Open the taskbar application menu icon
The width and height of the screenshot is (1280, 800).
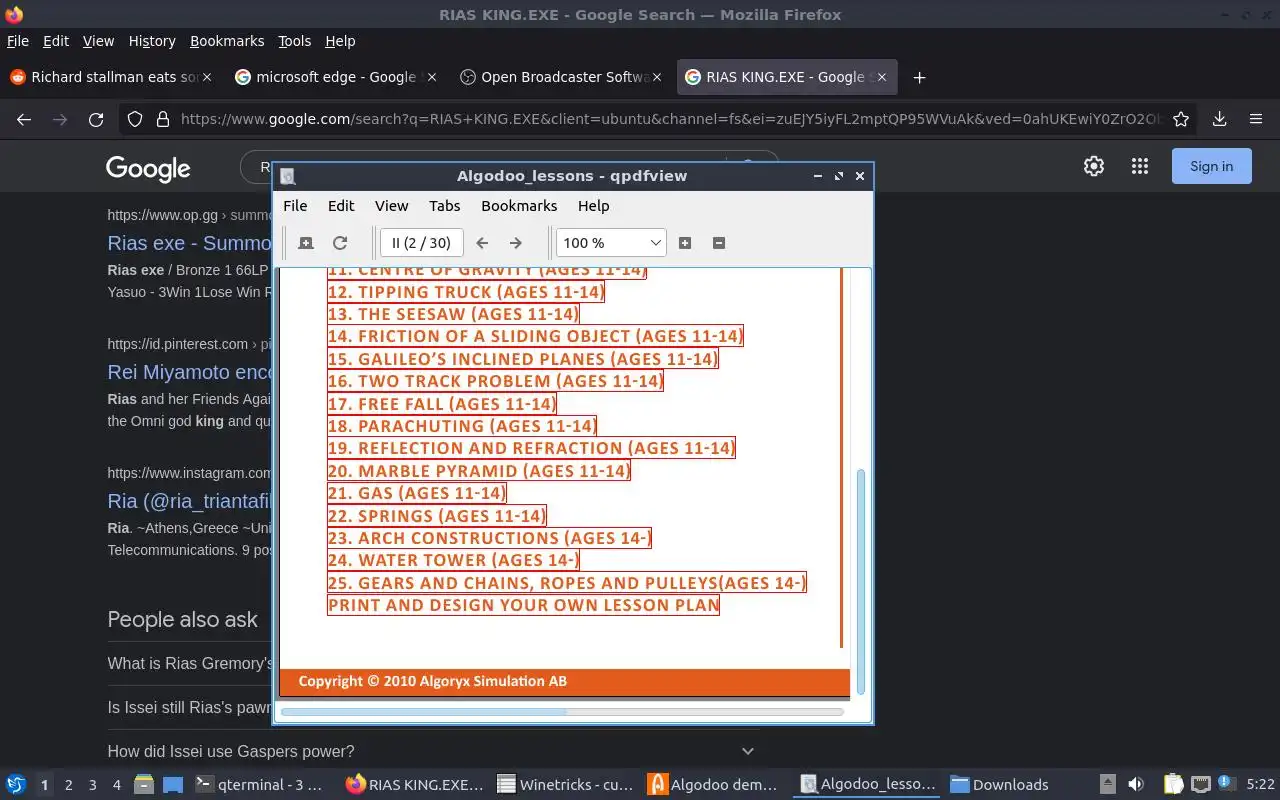[x=15, y=785]
